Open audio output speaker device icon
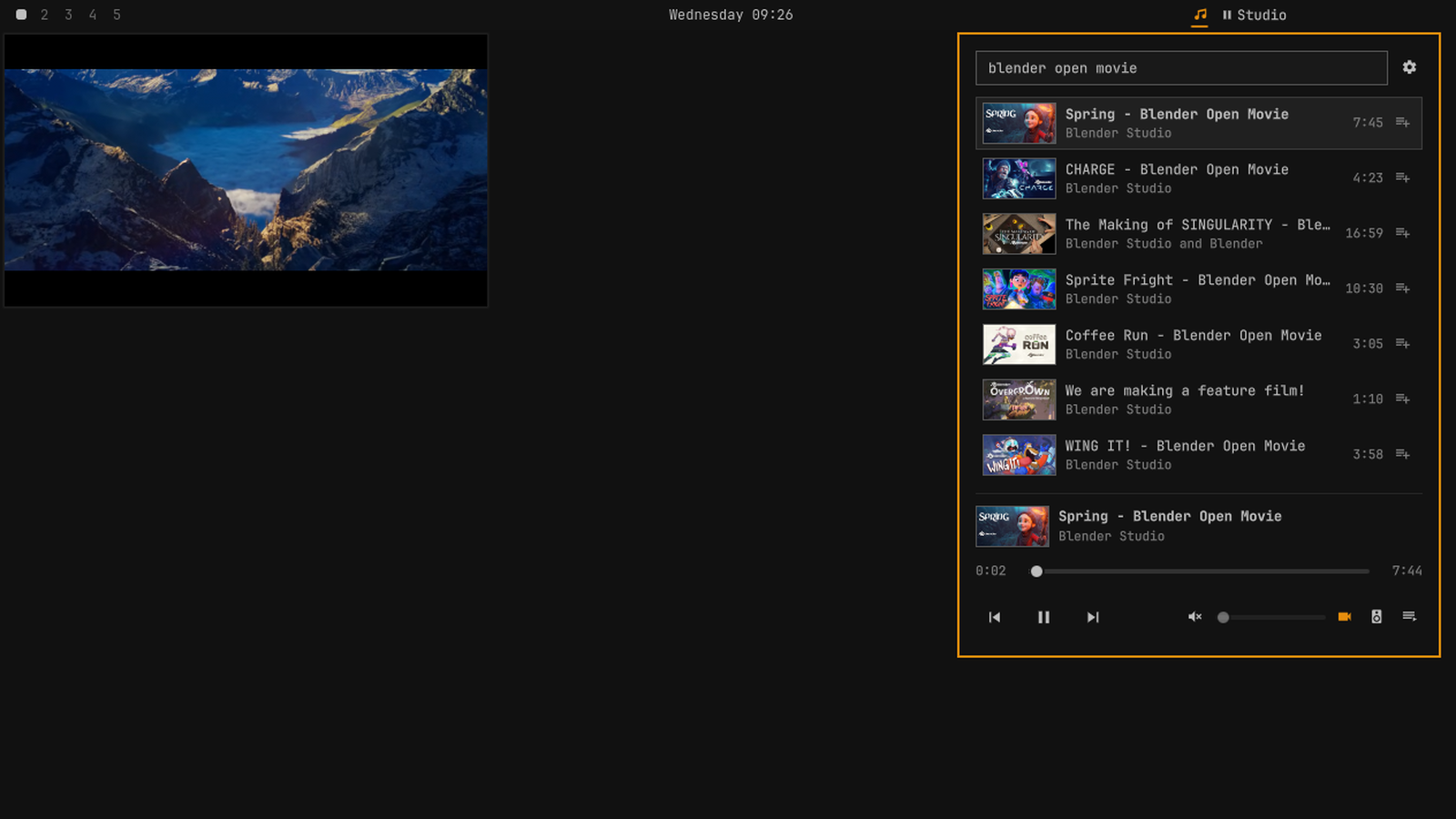Screen dimensions: 1456x819 [x=1377, y=617]
